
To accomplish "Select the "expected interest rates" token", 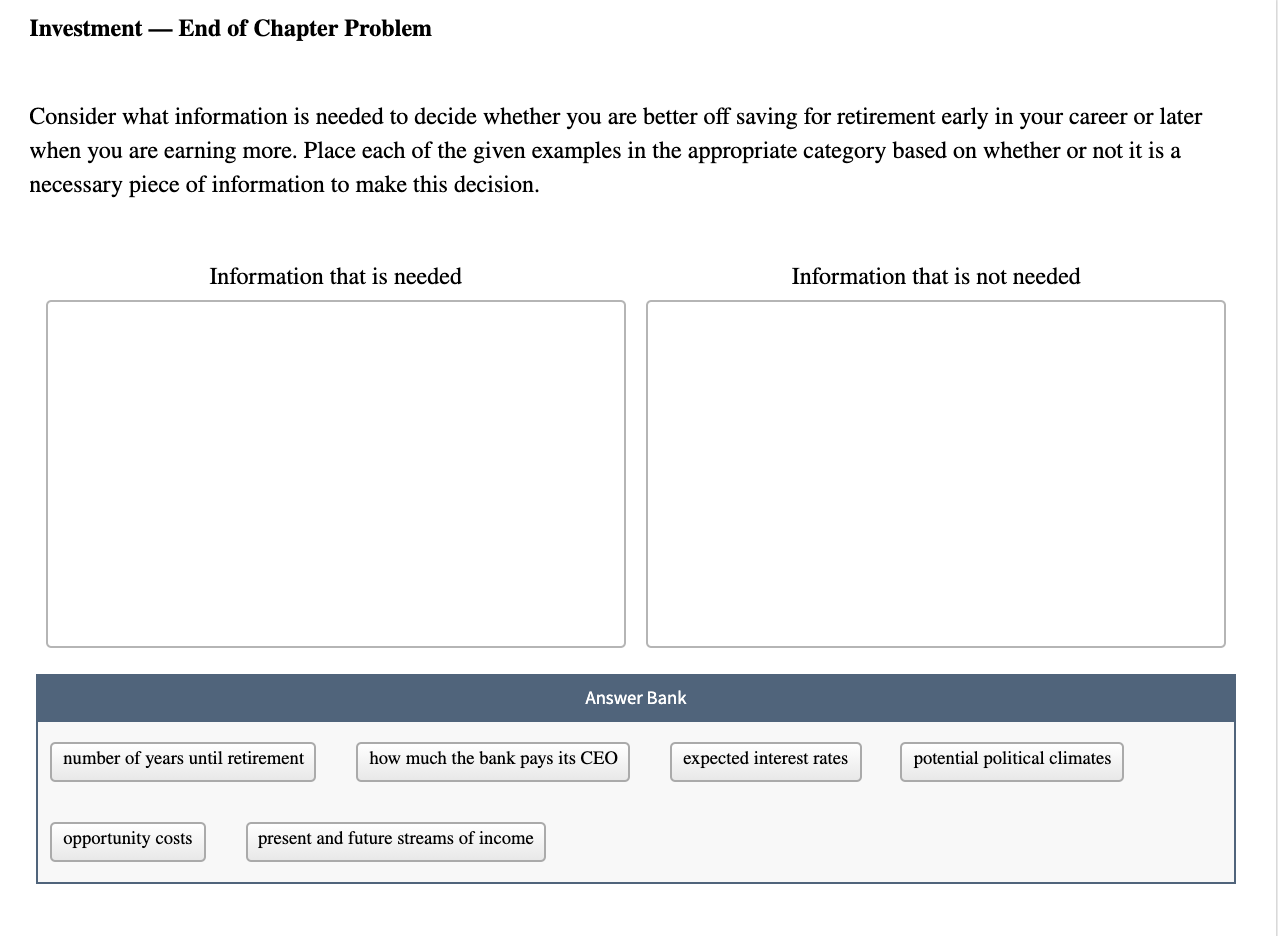I will tap(767, 759).
